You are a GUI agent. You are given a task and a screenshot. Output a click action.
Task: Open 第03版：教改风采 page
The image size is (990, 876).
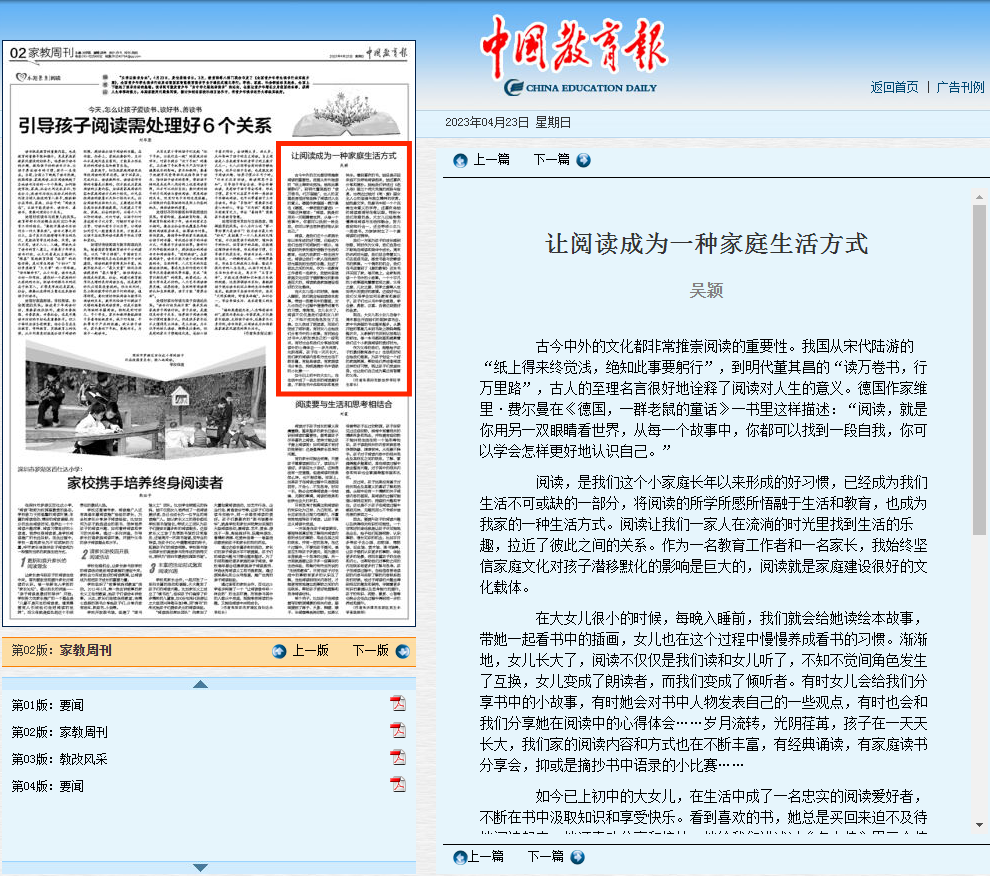click(x=59, y=760)
